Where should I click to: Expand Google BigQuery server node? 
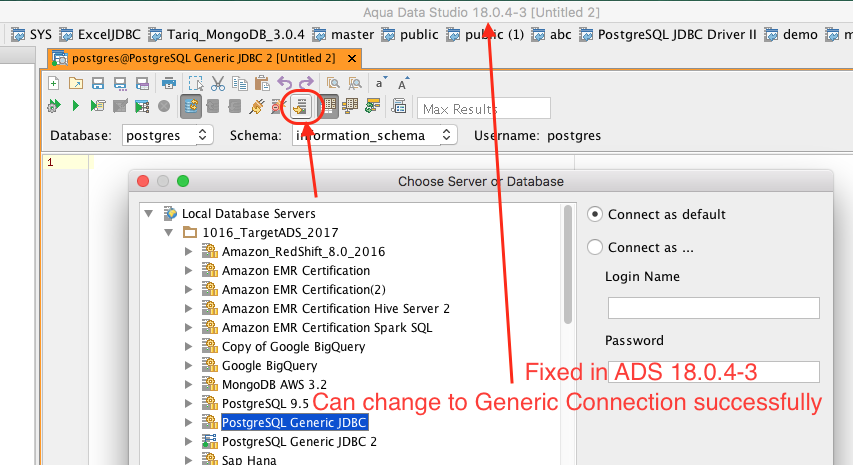coord(188,366)
